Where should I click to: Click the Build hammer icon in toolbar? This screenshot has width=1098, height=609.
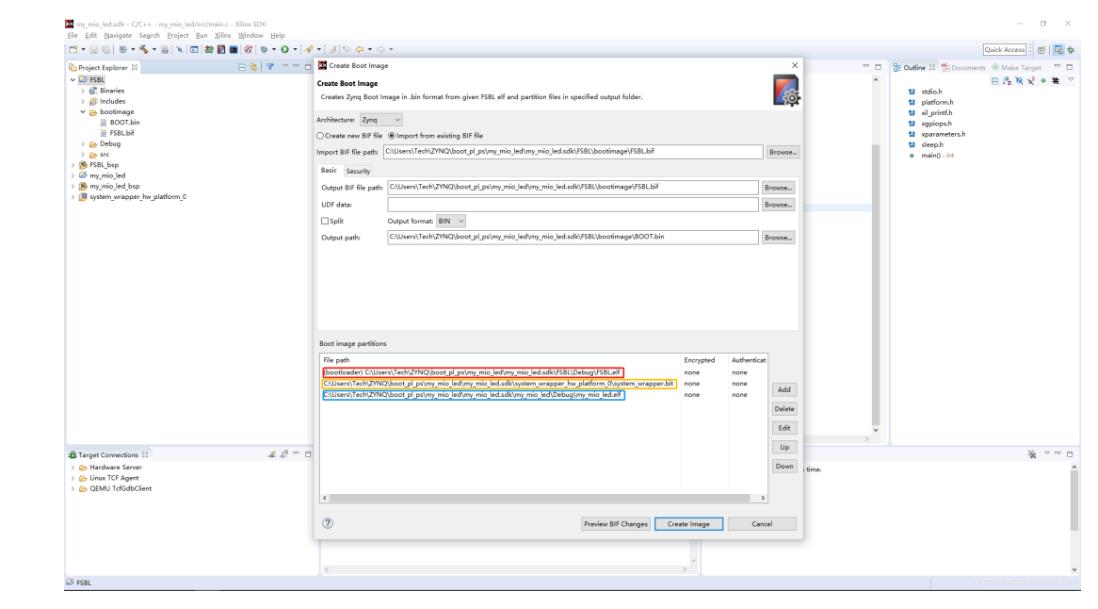144,50
